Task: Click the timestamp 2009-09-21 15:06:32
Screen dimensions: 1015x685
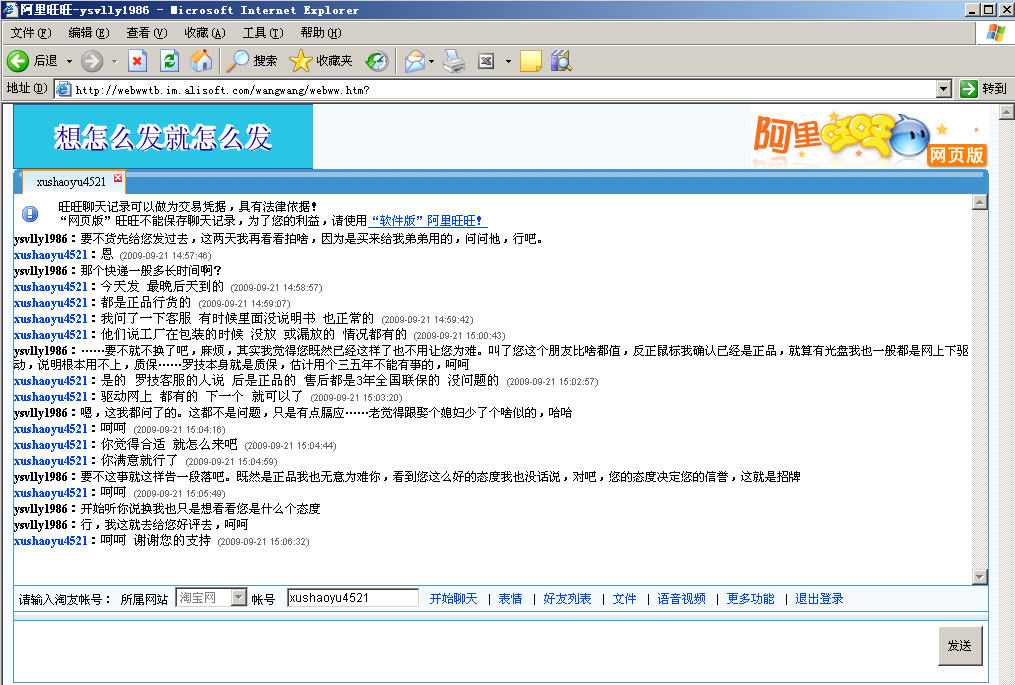Action: click(263, 542)
